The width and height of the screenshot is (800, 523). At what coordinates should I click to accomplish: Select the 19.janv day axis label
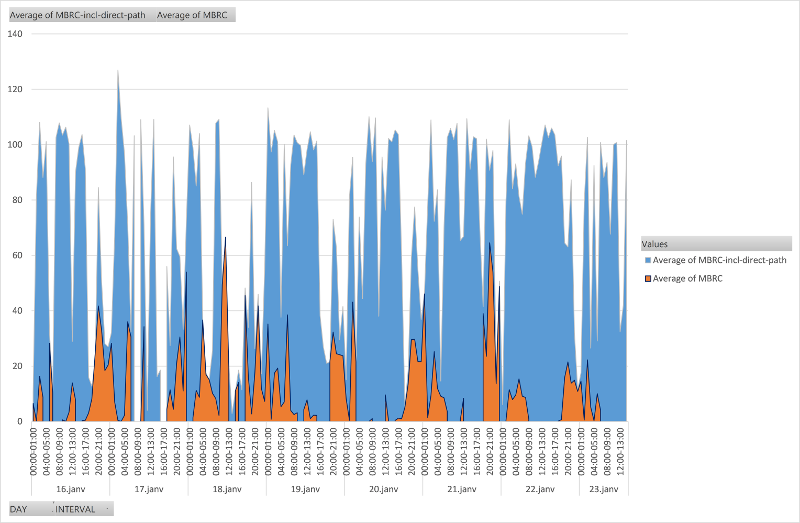[305, 489]
